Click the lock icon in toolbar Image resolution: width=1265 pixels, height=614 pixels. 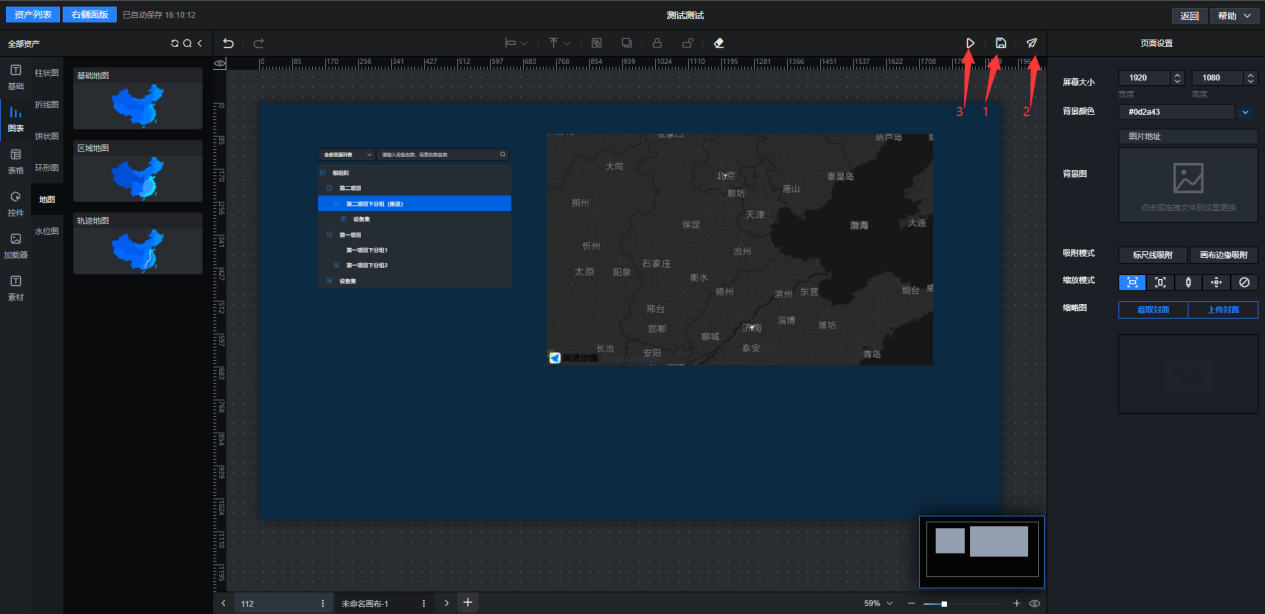click(657, 43)
